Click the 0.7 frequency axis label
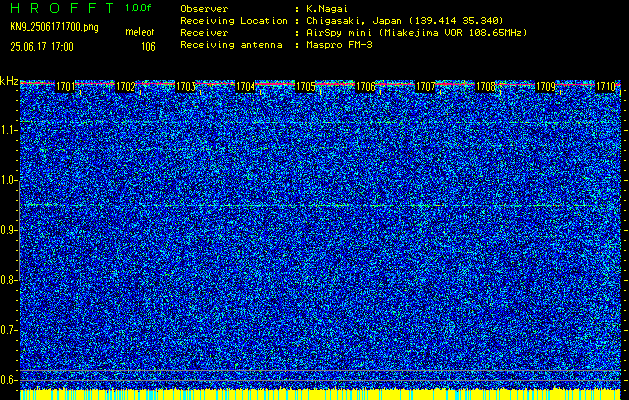 (9, 330)
